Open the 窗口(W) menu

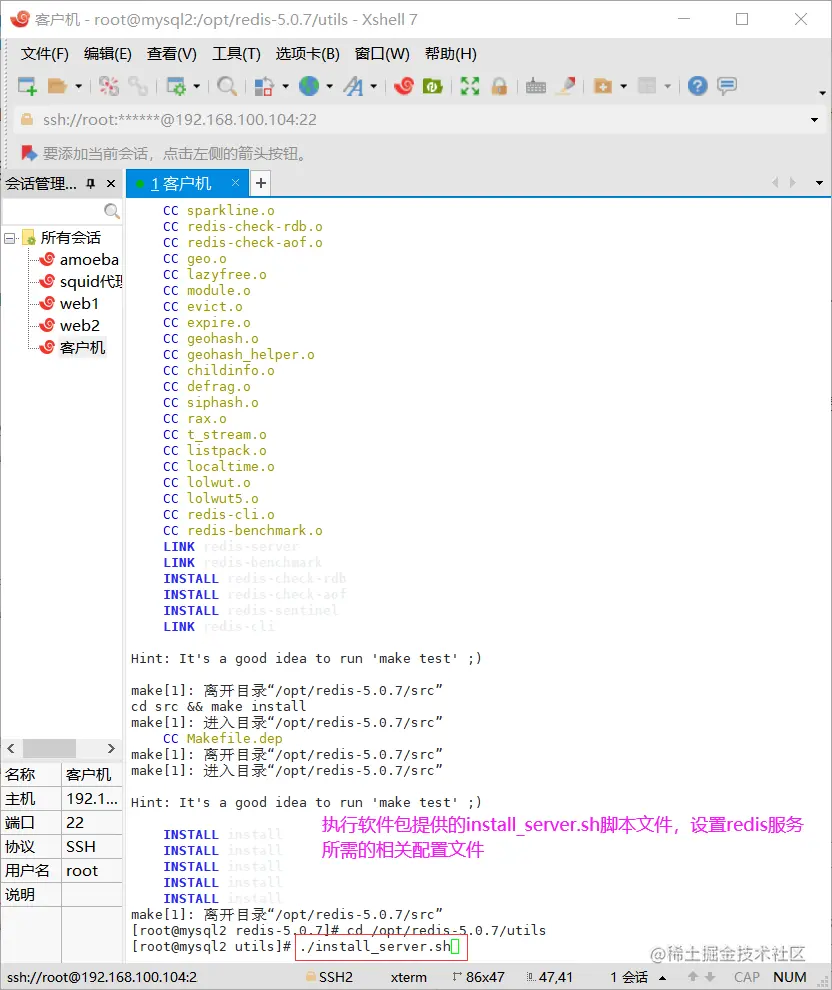coord(382,54)
